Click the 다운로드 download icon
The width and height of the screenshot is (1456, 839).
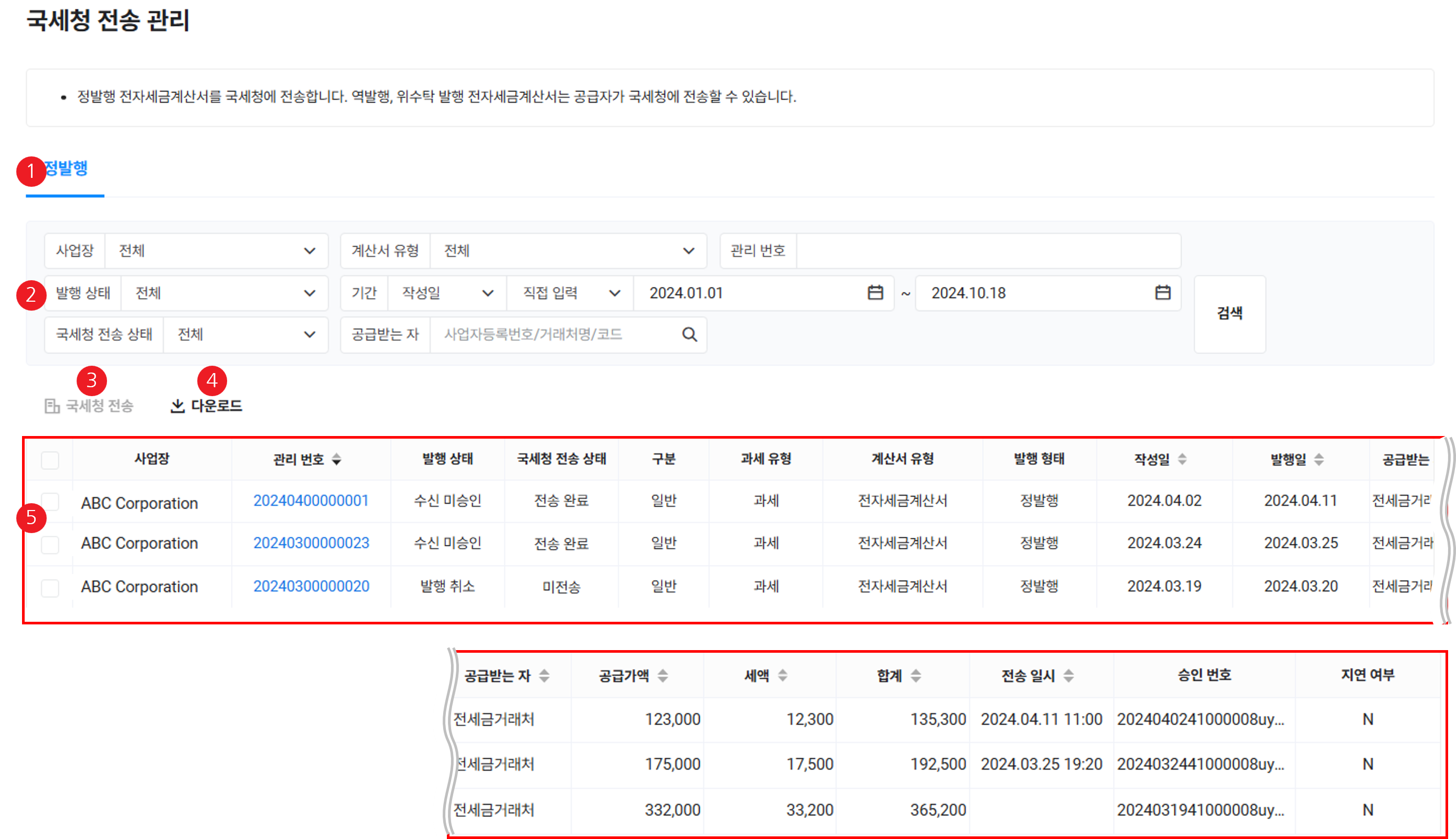point(177,406)
